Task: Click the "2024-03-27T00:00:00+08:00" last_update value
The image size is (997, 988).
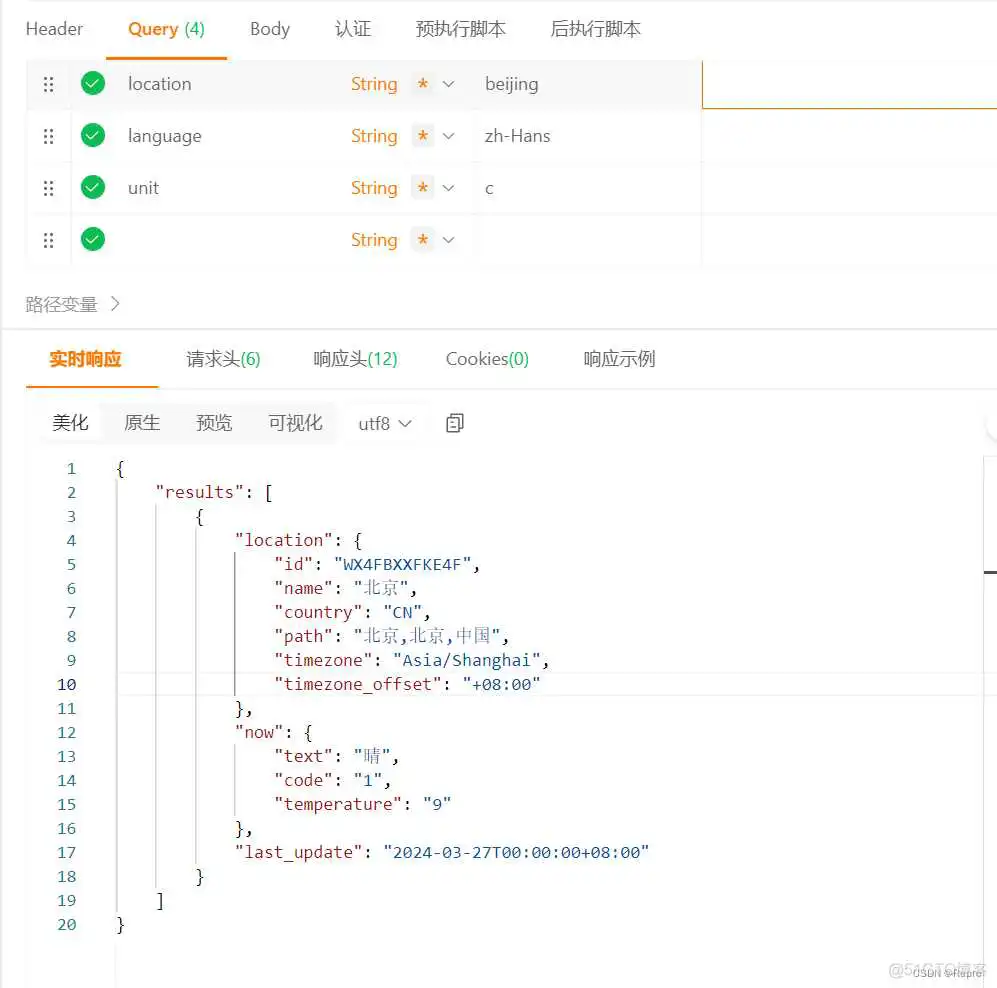Action: (516, 853)
